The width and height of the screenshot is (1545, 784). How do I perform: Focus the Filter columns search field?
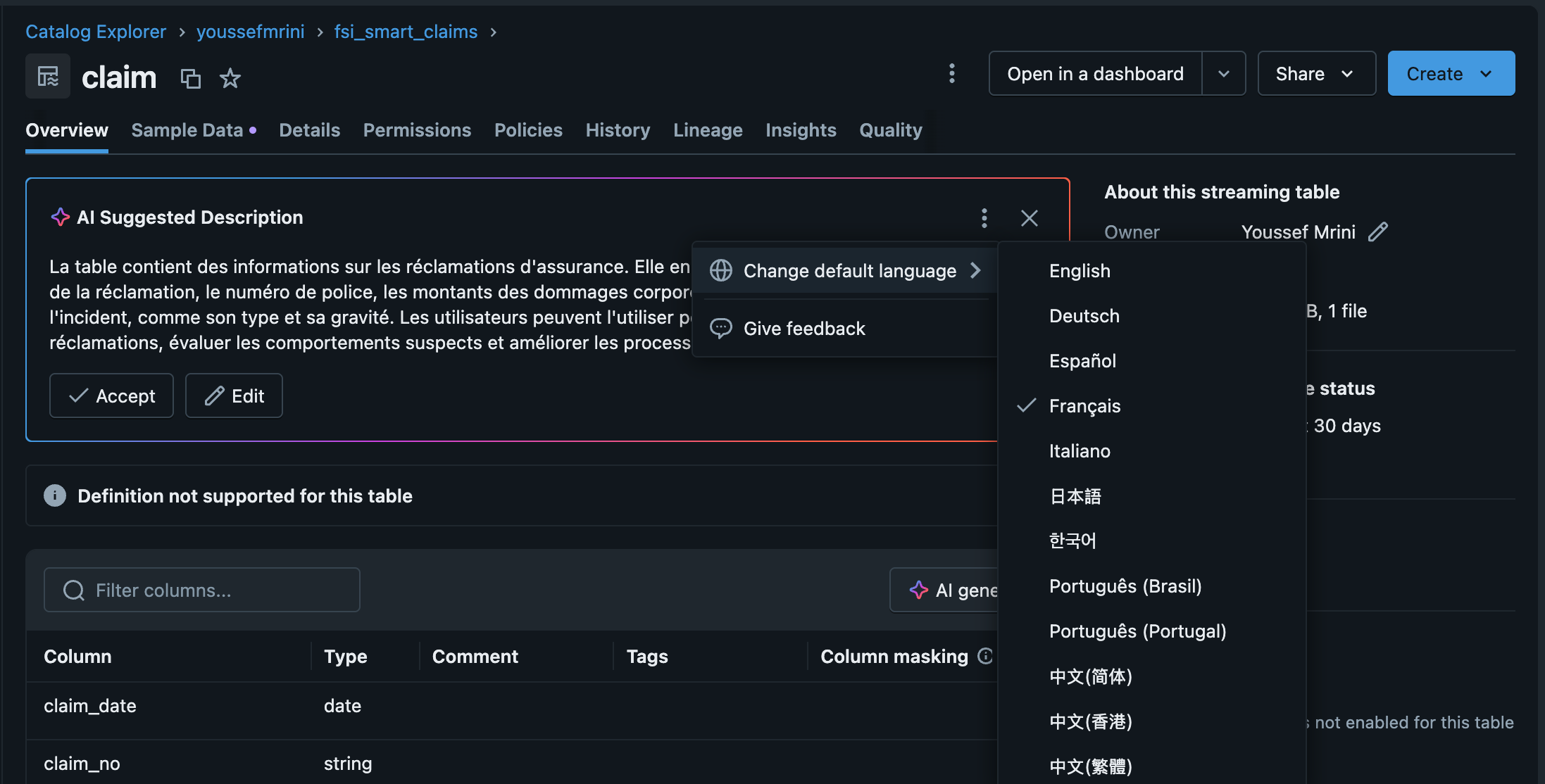202,590
